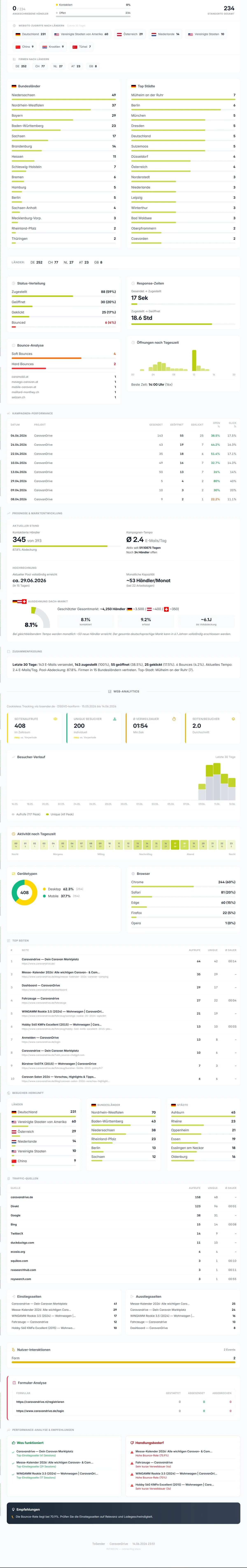247x1568 pixels.
Task: Toggle the Aufrufe (117 Peak) chart legend
Action: pos(26,814)
